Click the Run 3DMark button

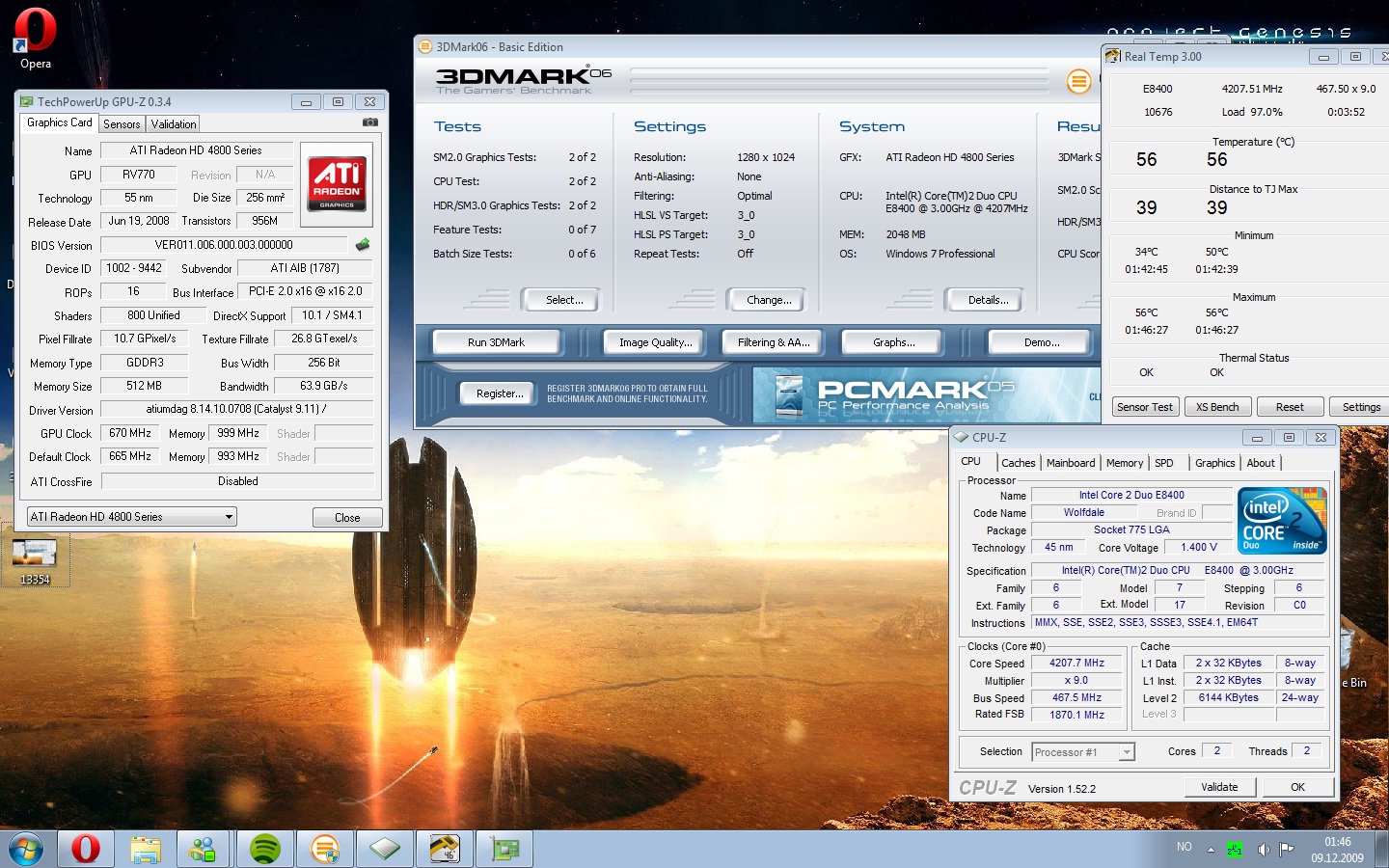(x=496, y=342)
